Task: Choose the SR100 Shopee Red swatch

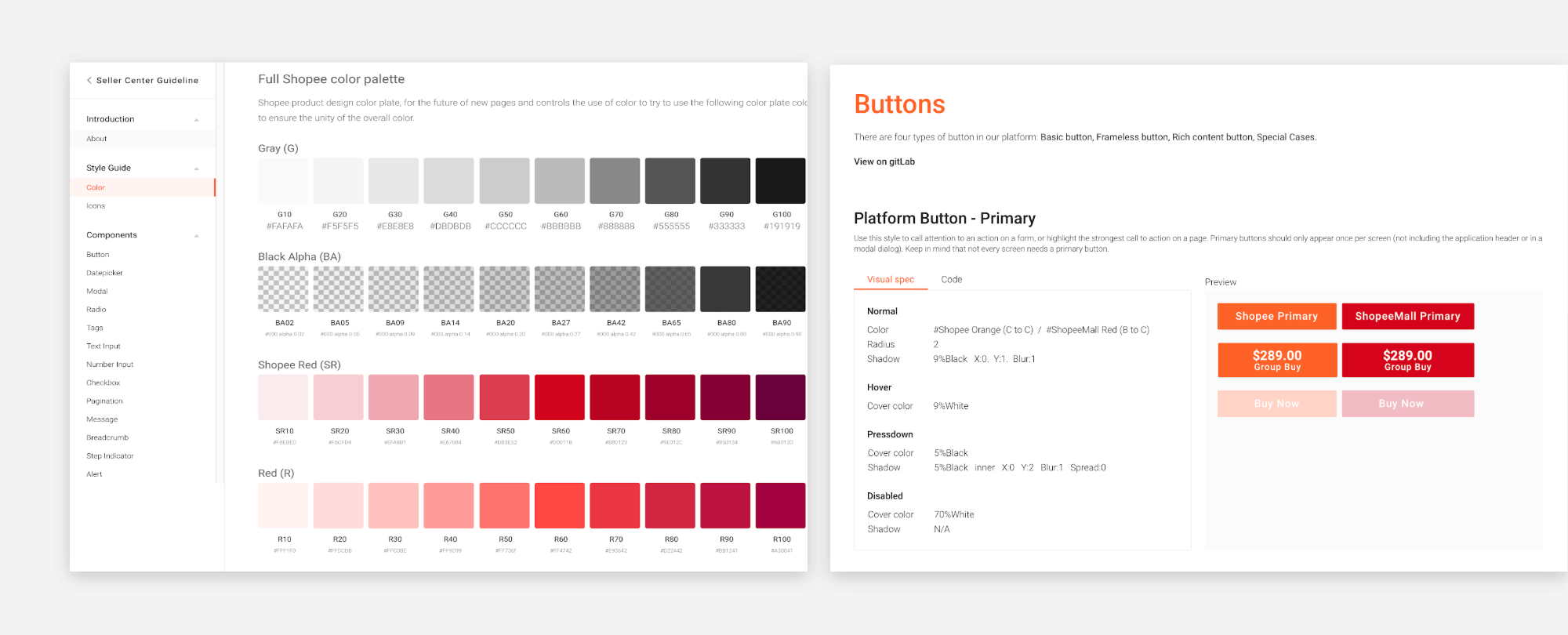Action: click(x=780, y=397)
